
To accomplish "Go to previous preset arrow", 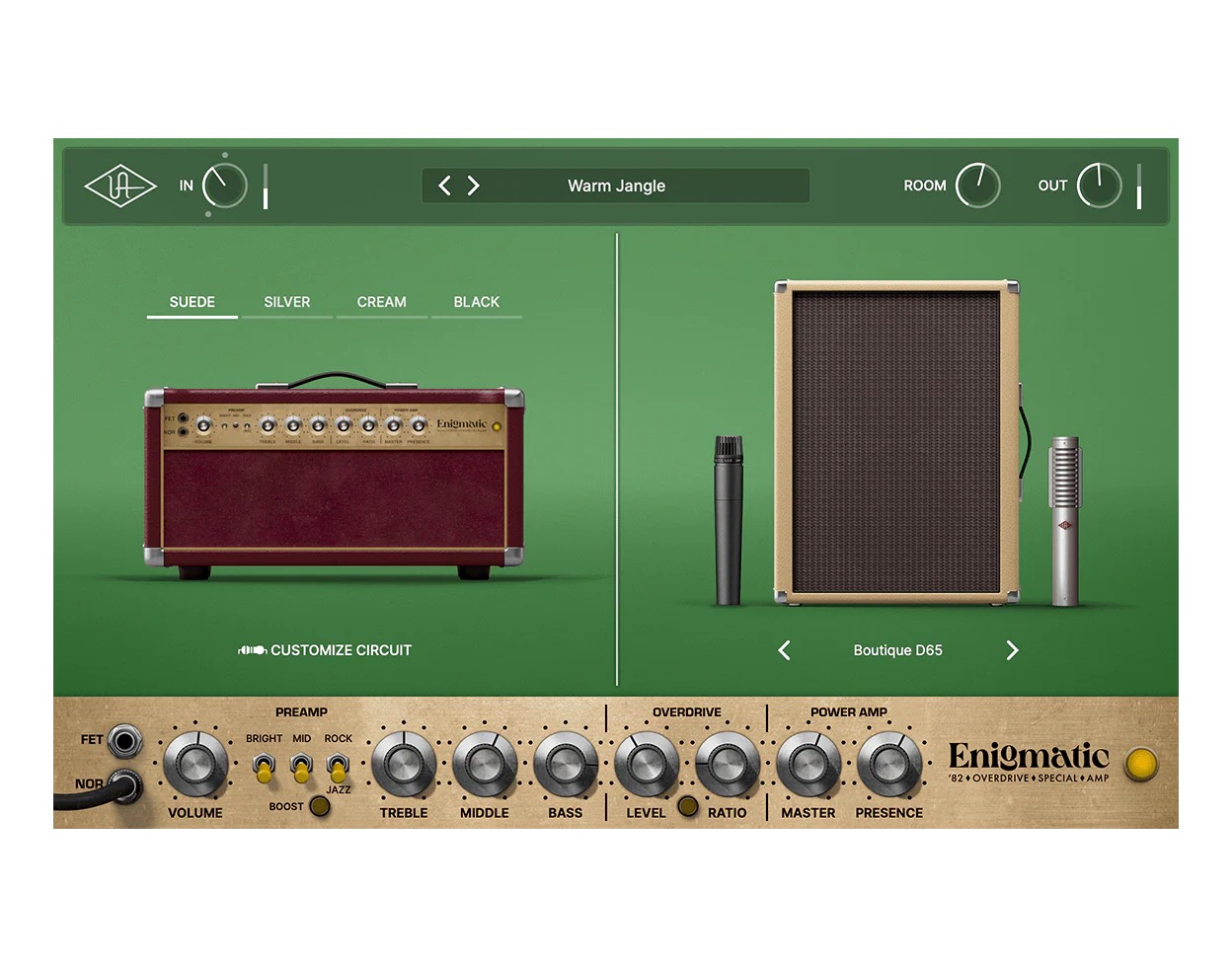I will (x=444, y=186).
